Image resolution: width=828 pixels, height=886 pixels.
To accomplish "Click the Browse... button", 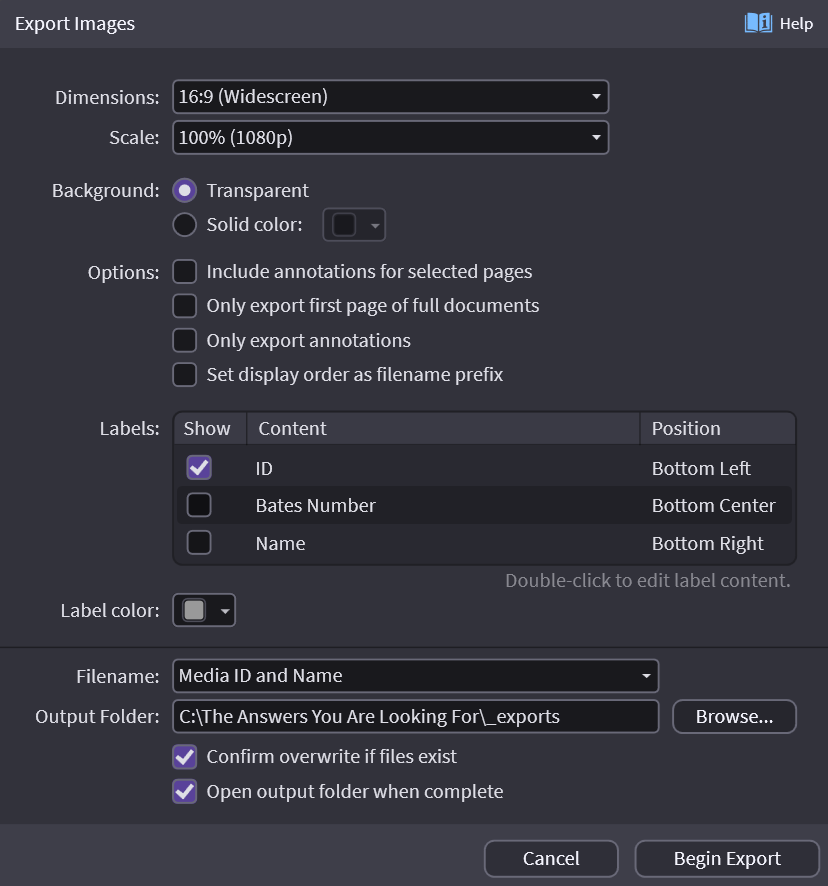I will pyautogui.click(x=734, y=717).
